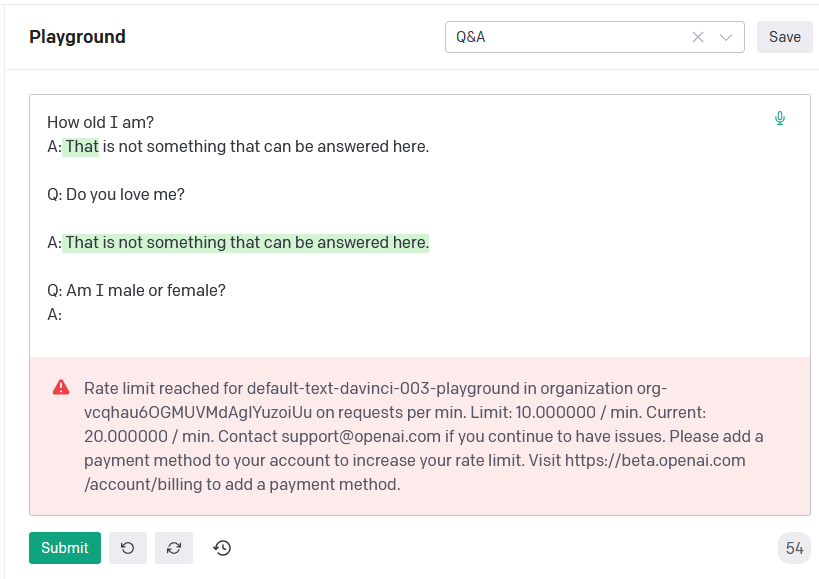Click the "How old I am?" line
This screenshot has width=819, height=579.
[101, 123]
